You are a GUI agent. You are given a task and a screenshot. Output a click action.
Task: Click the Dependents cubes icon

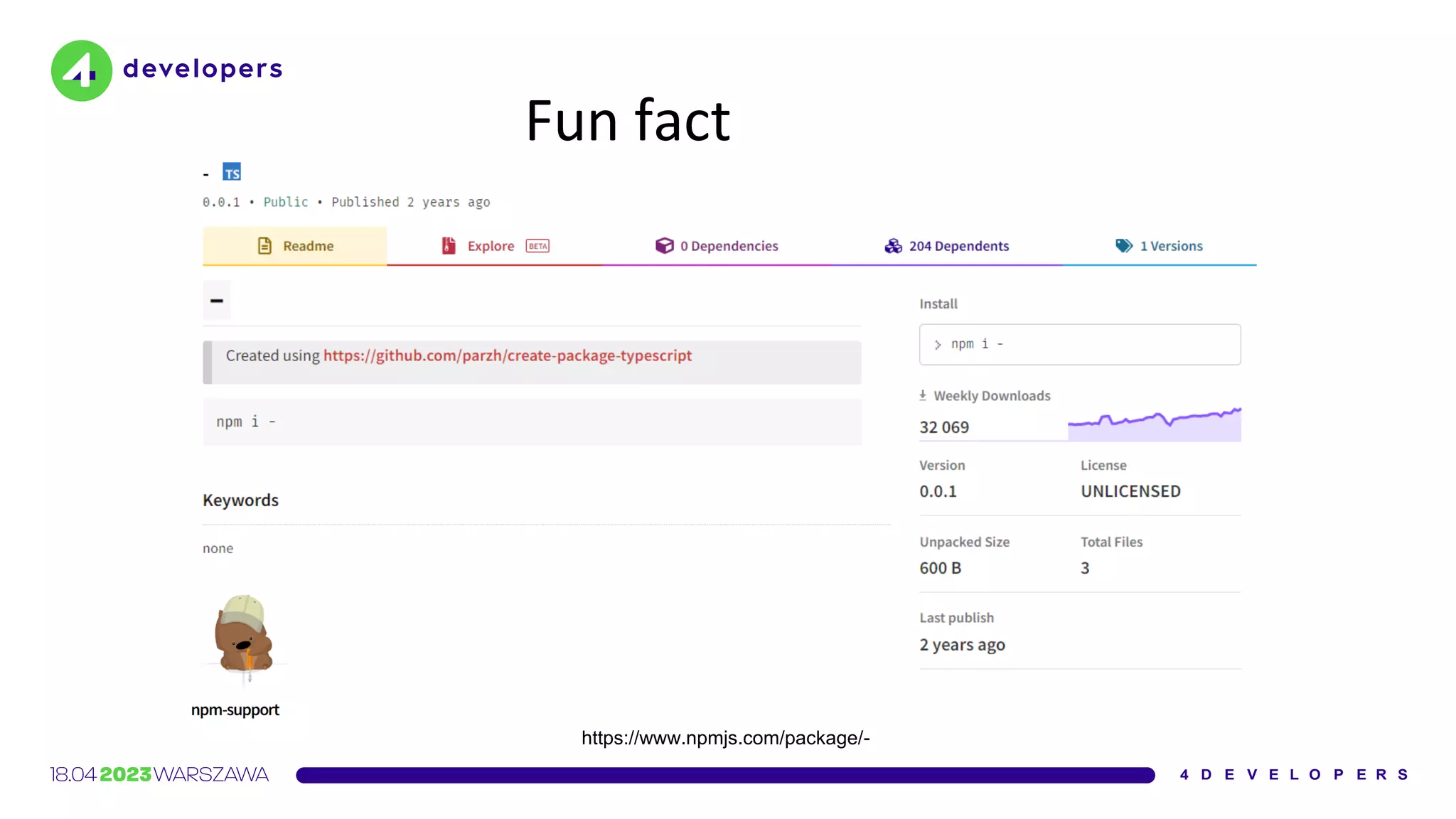tap(893, 246)
